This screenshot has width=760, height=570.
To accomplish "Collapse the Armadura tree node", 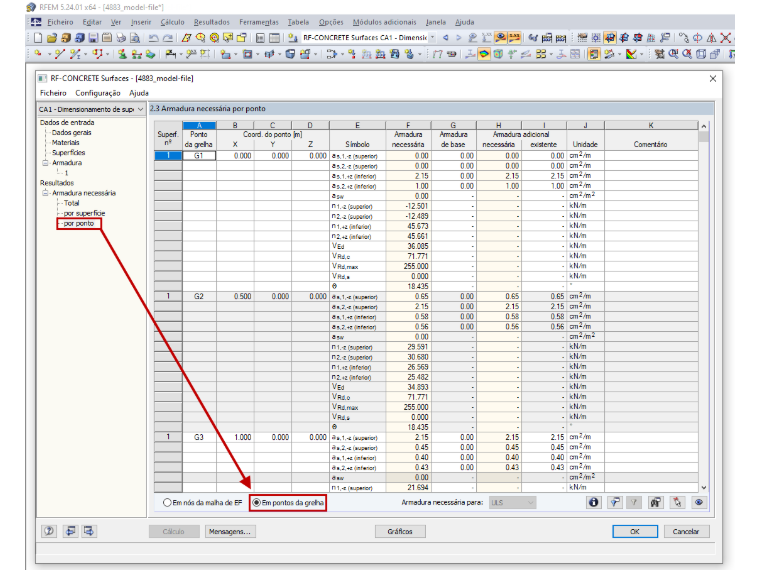I will pos(46,163).
